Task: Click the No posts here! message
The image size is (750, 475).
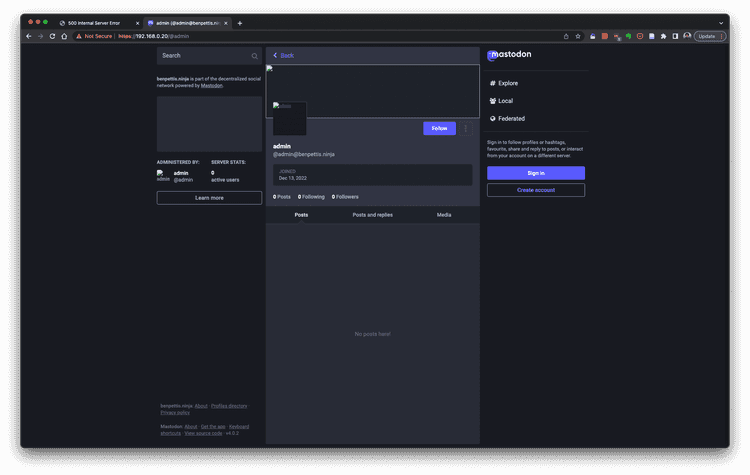Action: 373,334
